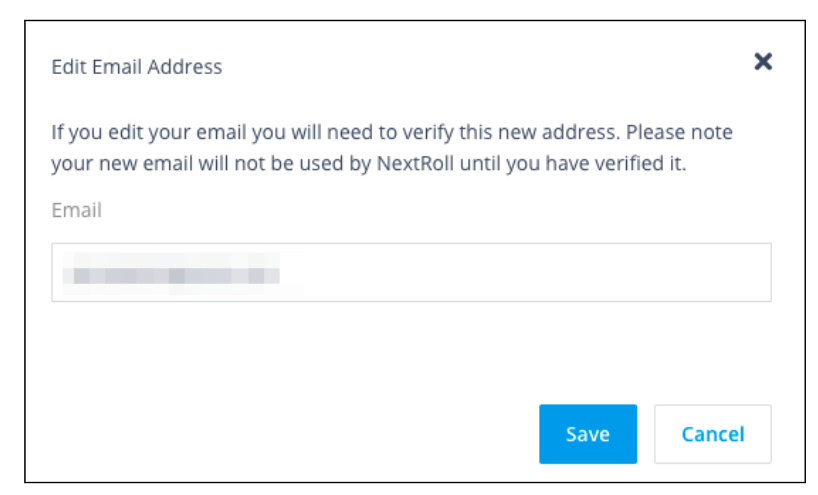Confirm the email change with Save
818x495 pixels.
(587, 434)
